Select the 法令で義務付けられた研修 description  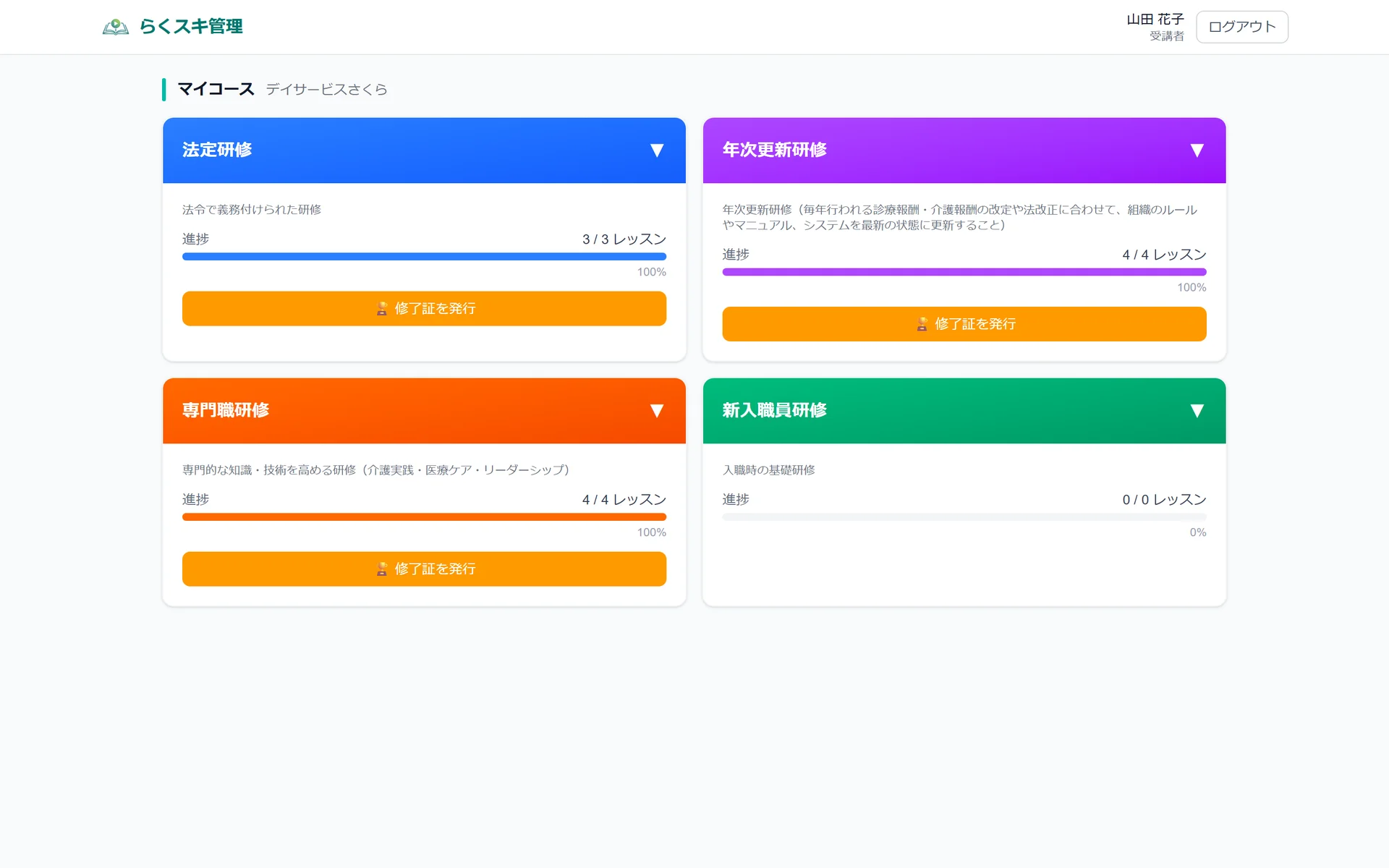coord(252,210)
